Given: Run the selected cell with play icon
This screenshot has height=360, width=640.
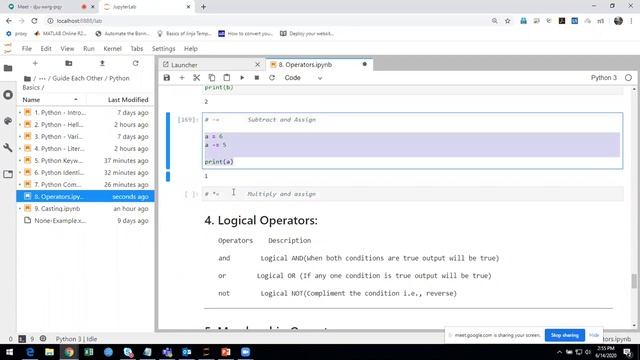Looking at the screenshot, I should pyautogui.click(x=242, y=78).
